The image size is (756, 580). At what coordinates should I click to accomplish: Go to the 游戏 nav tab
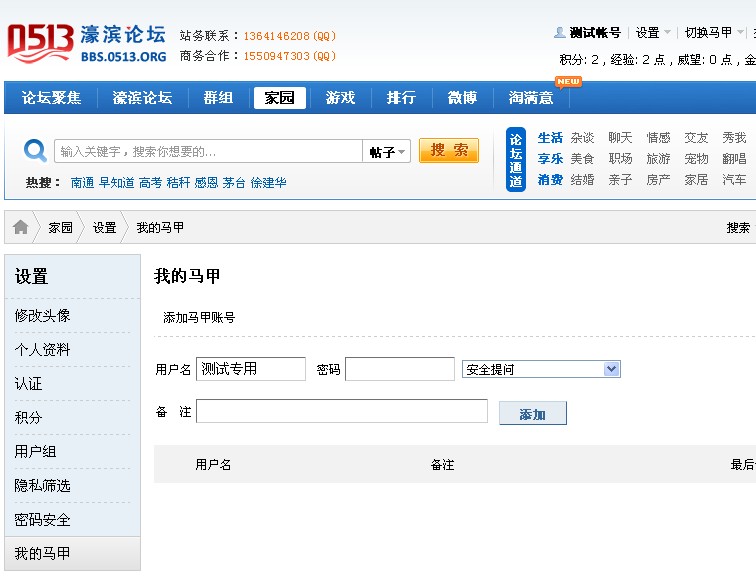pos(340,98)
